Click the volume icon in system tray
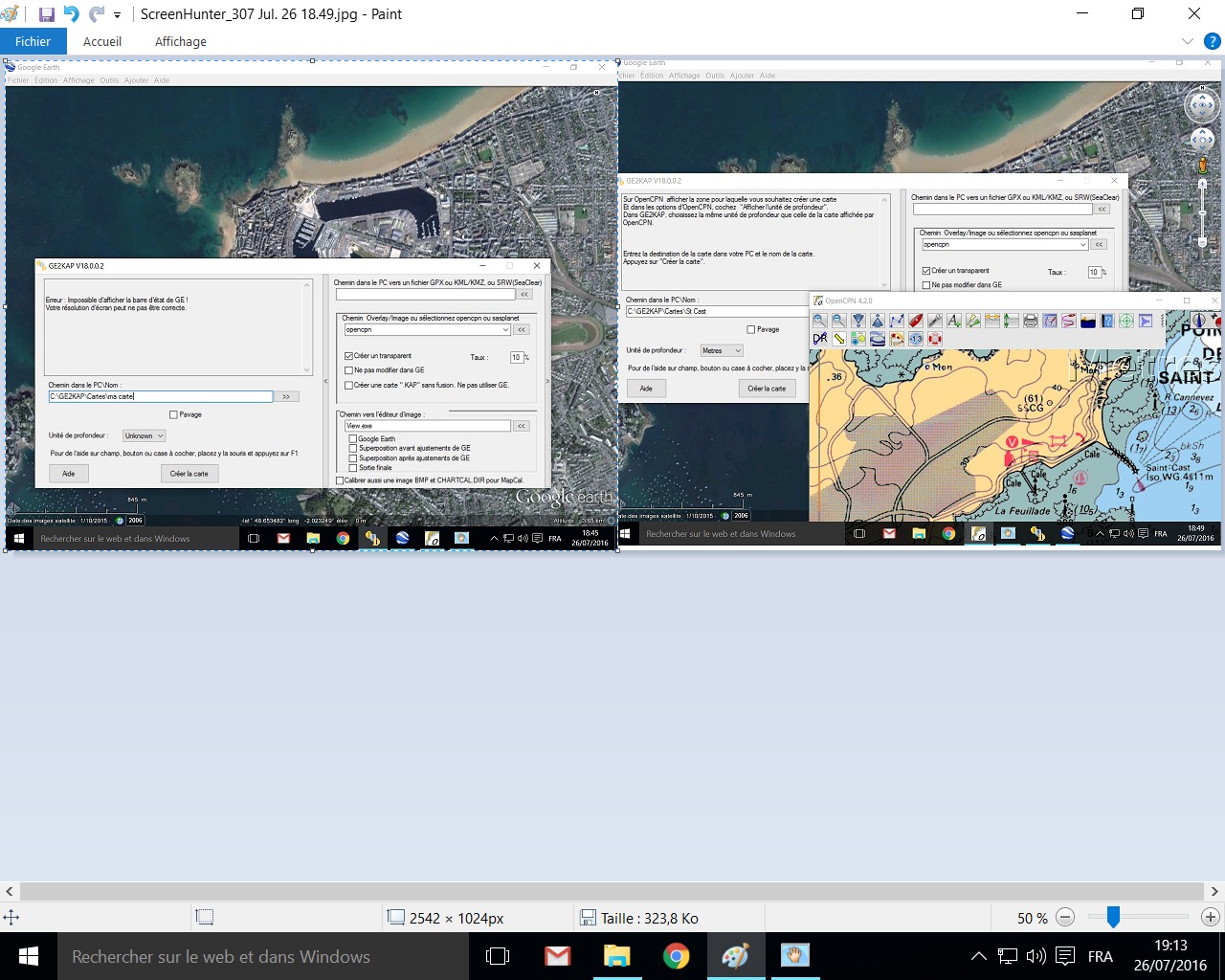This screenshot has width=1225, height=980. click(x=1036, y=956)
